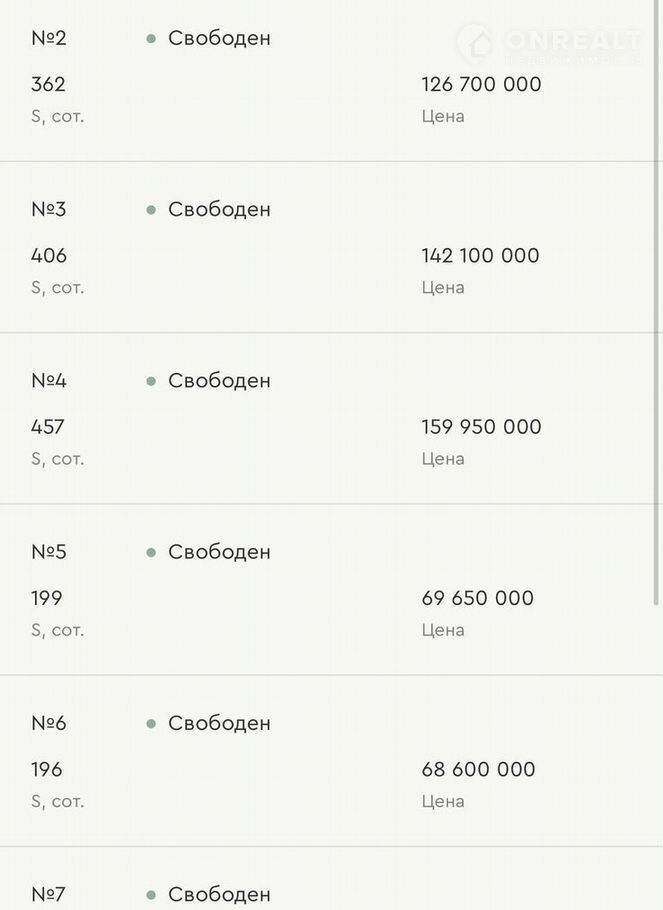This screenshot has width=663, height=910.
Task: Click the 159 950 000 price
Action: [x=481, y=427]
